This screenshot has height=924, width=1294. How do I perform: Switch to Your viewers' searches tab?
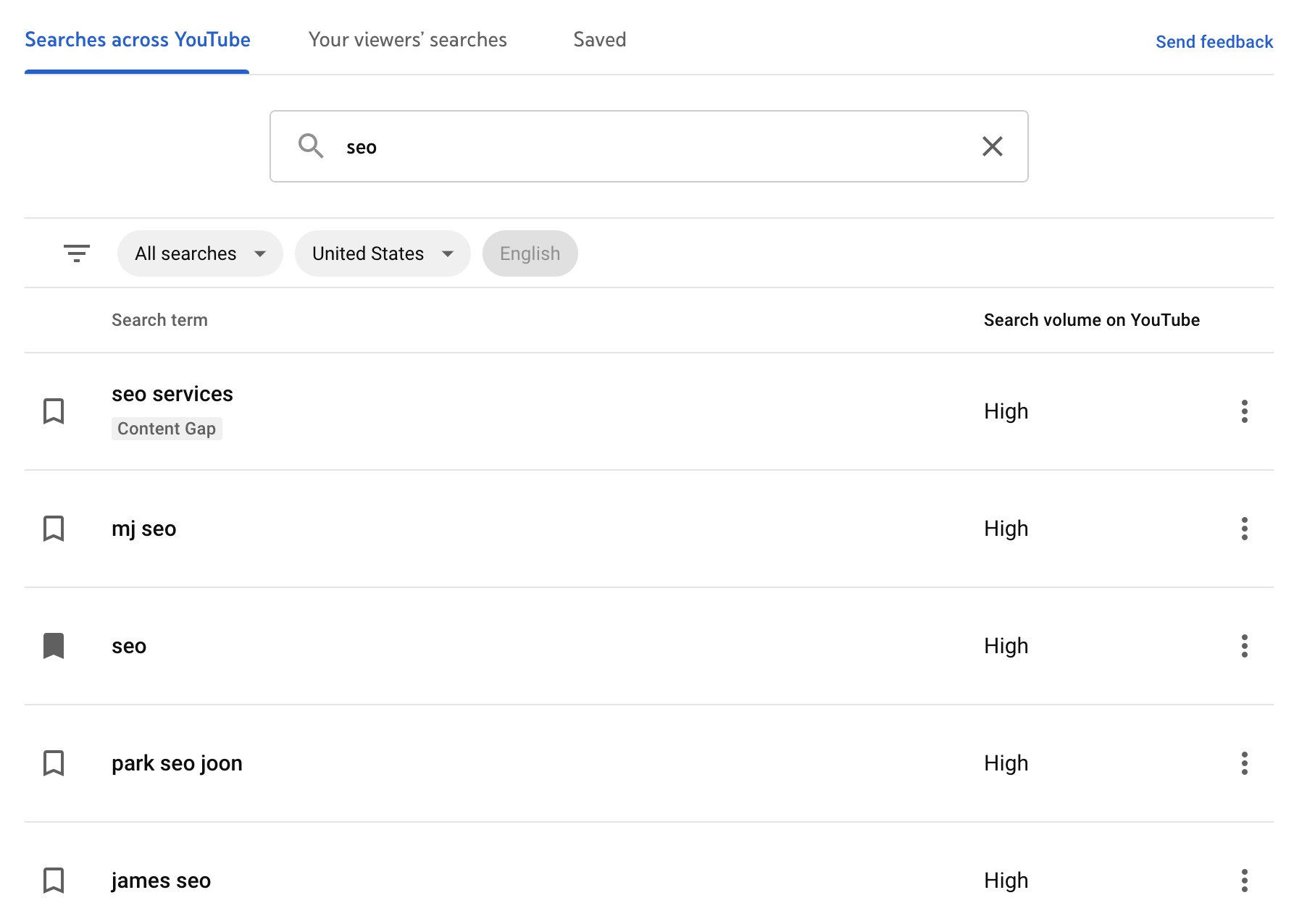pyautogui.click(x=408, y=40)
